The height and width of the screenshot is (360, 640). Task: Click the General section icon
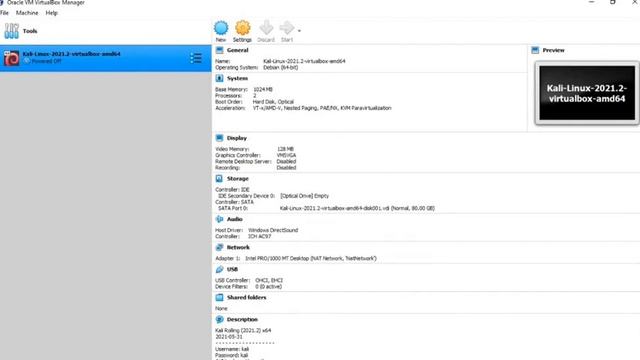point(219,50)
